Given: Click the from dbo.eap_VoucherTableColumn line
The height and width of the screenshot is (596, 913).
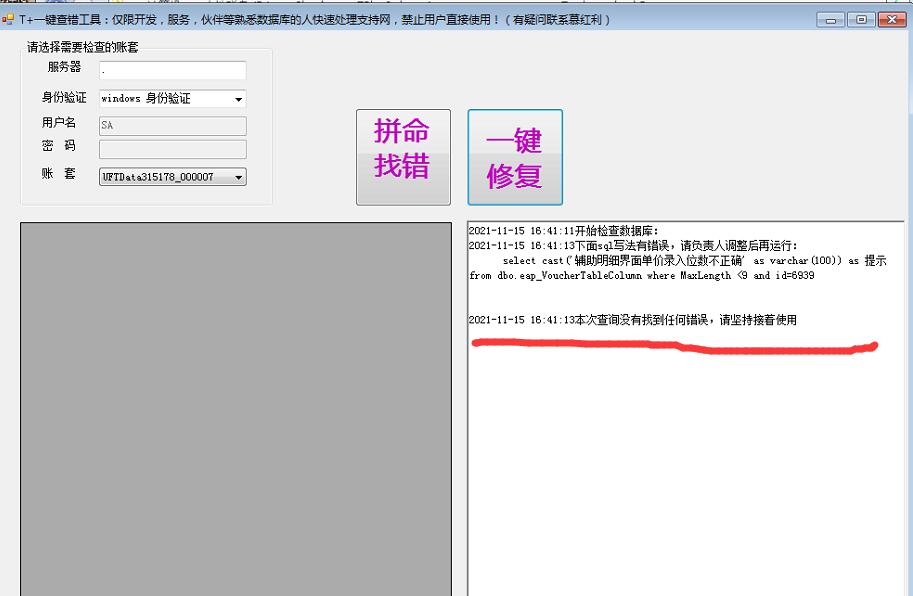Looking at the screenshot, I should click(x=642, y=275).
